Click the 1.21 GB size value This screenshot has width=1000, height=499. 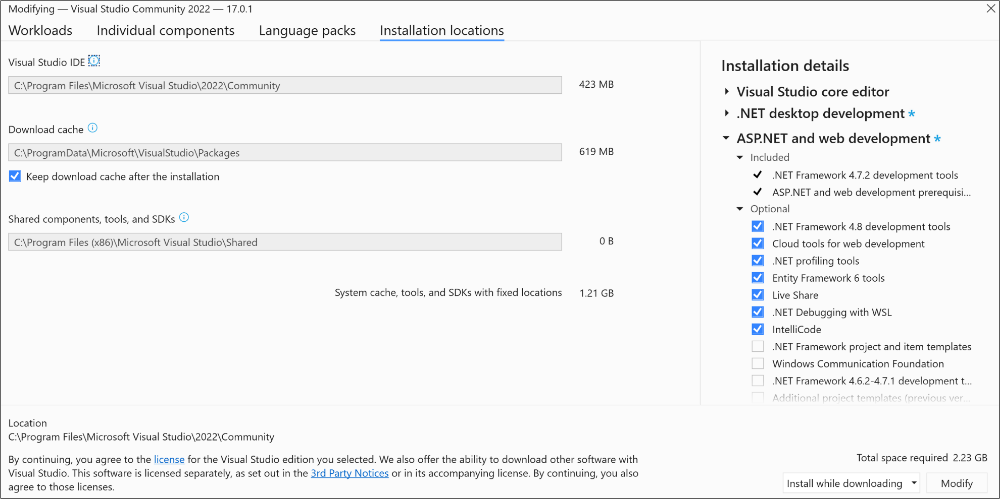[x=596, y=293]
